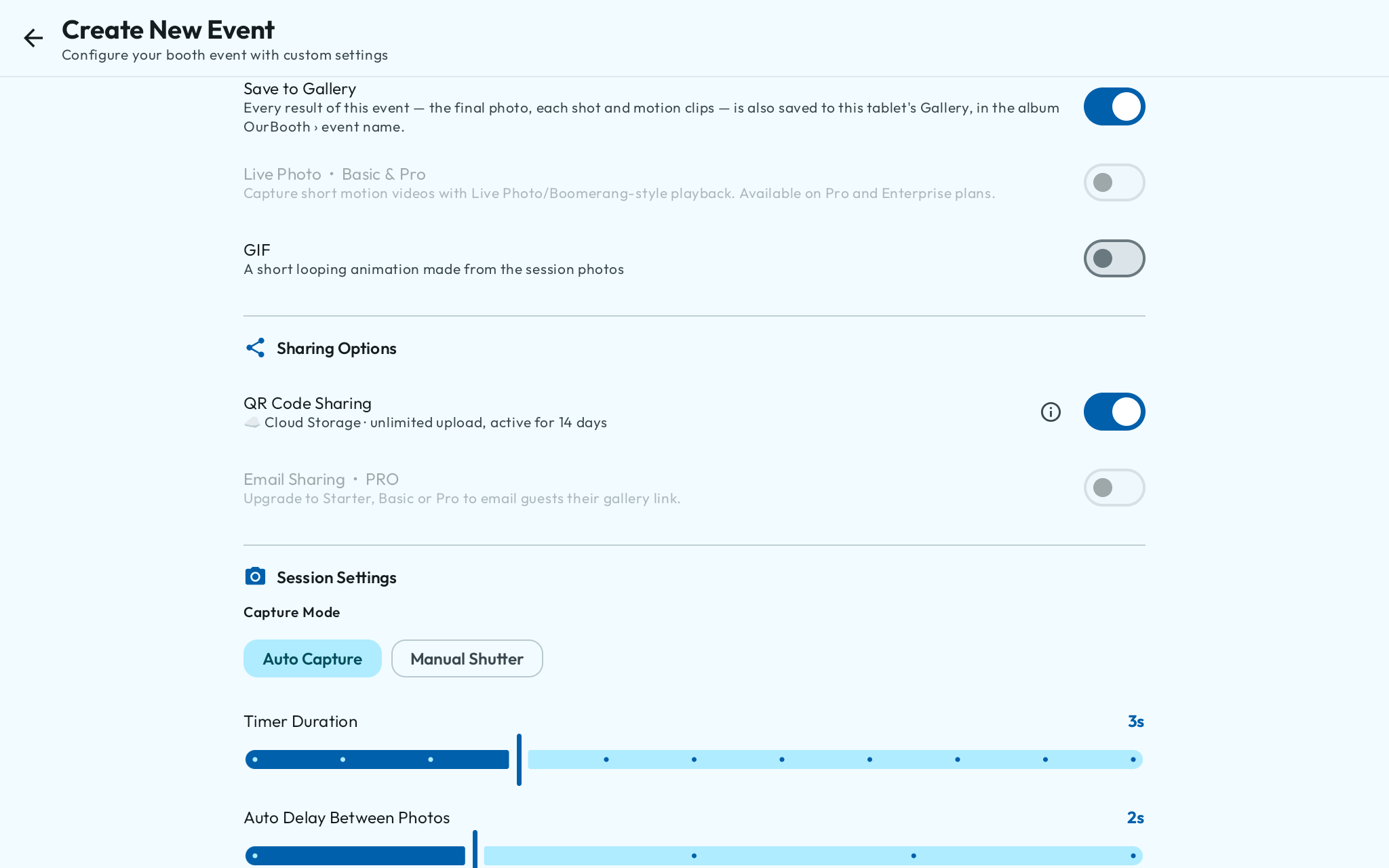The image size is (1389, 868).
Task: Choose Manual Shutter capture mode
Action: point(467,658)
